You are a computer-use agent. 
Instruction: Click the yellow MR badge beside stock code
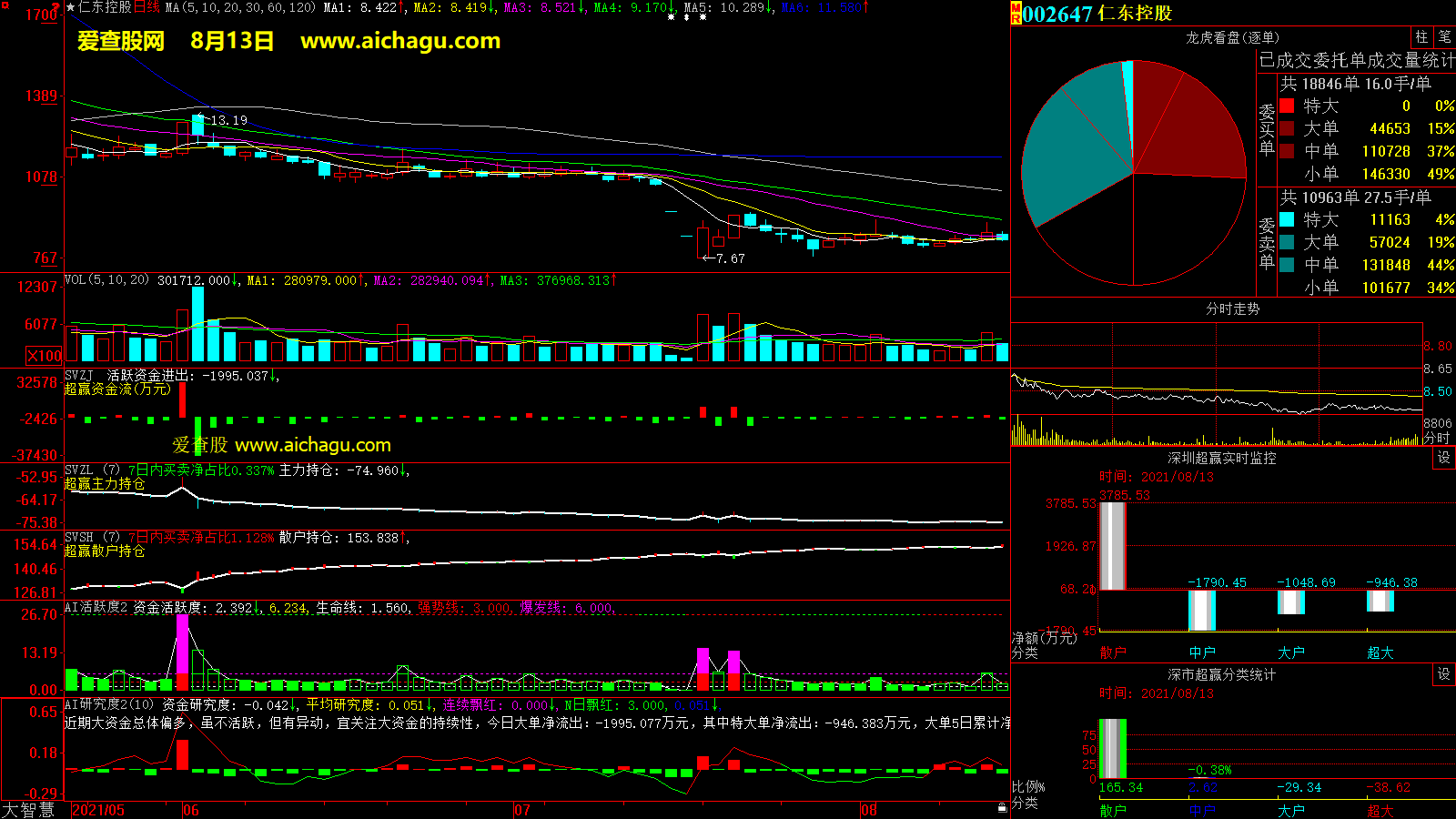[x=1016, y=14]
